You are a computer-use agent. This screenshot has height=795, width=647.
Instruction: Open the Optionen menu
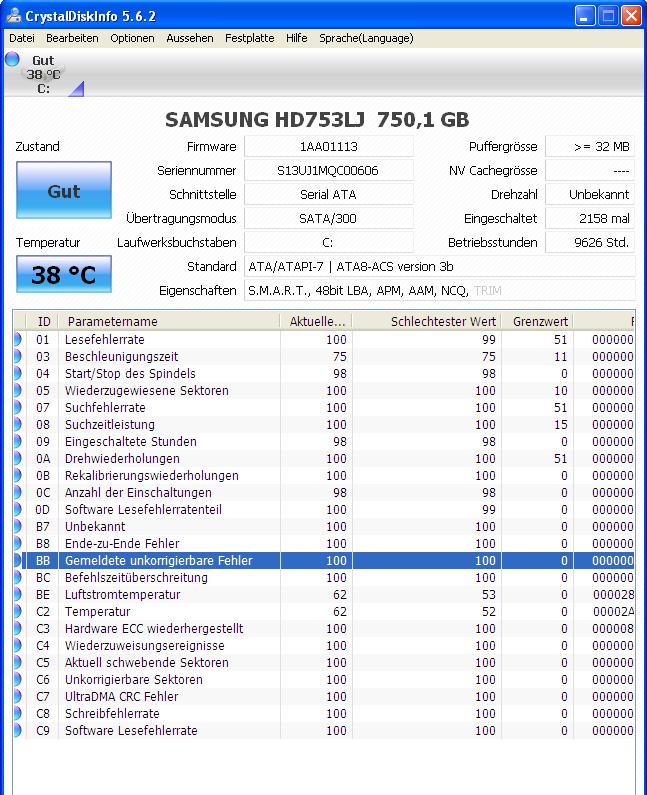tap(132, 38)
